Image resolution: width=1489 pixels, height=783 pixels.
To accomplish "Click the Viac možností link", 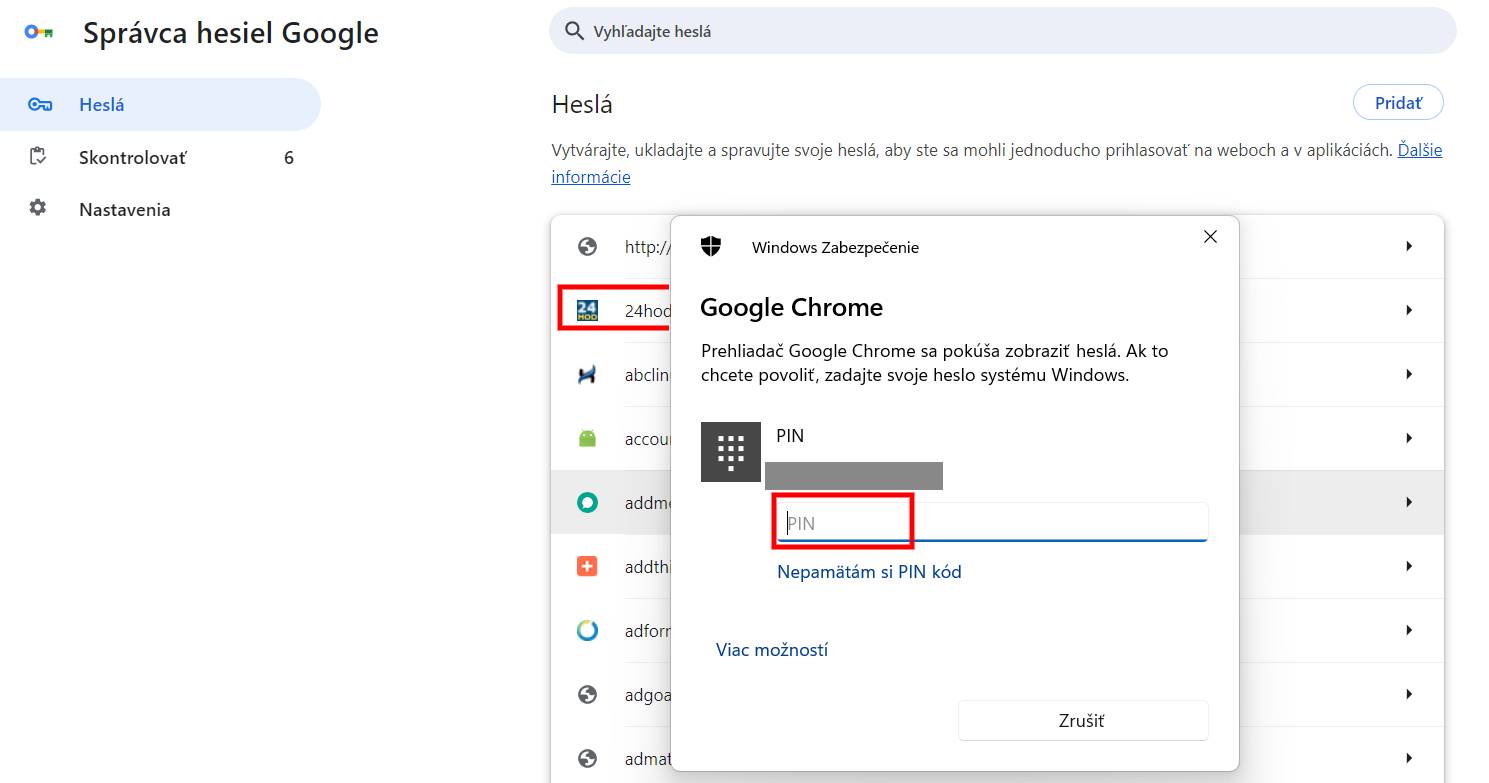I will [772, 650].
